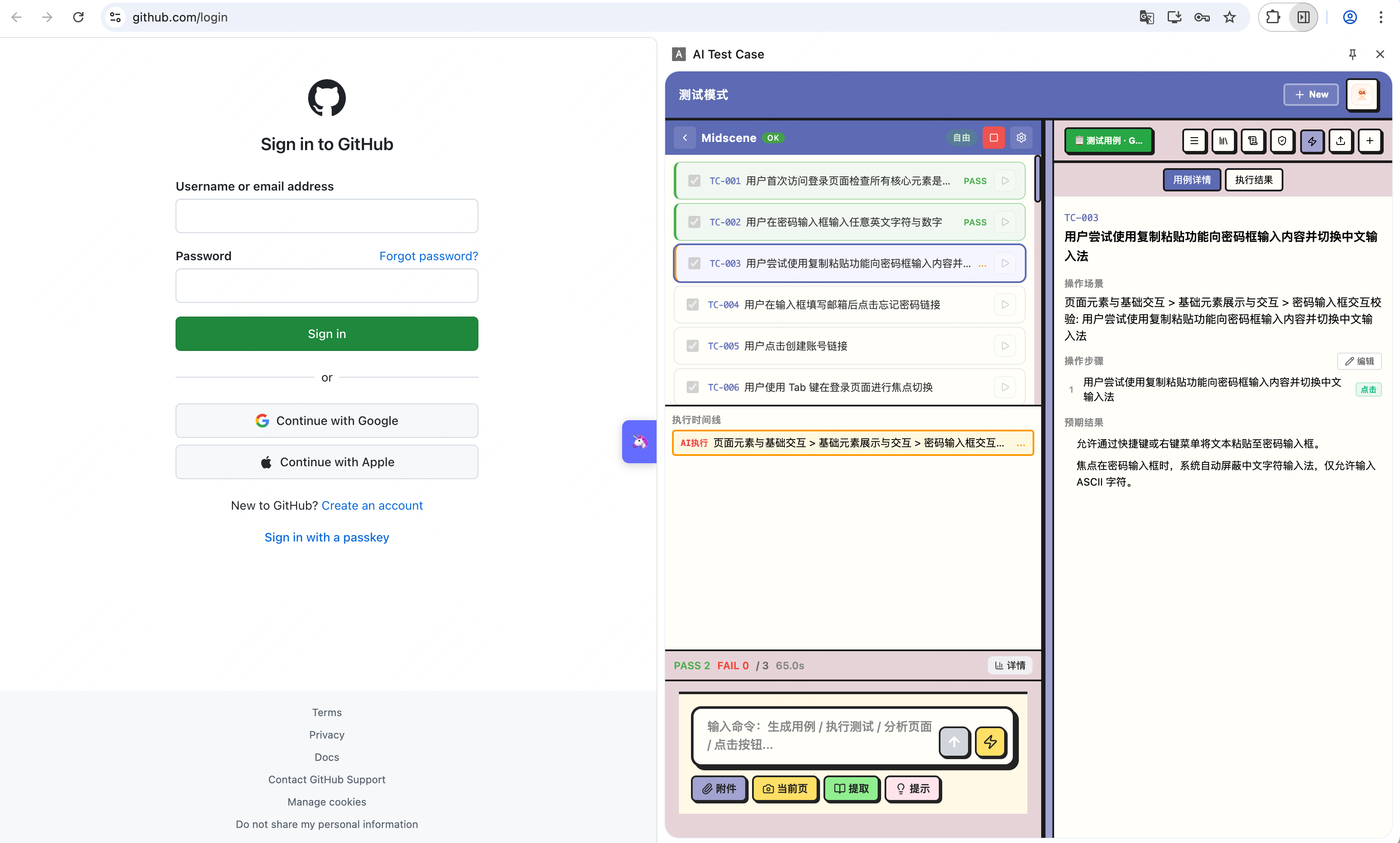Click the send arrow button in command box
The width and height of the screenshot is (1400, 843).
coord(954,742)
